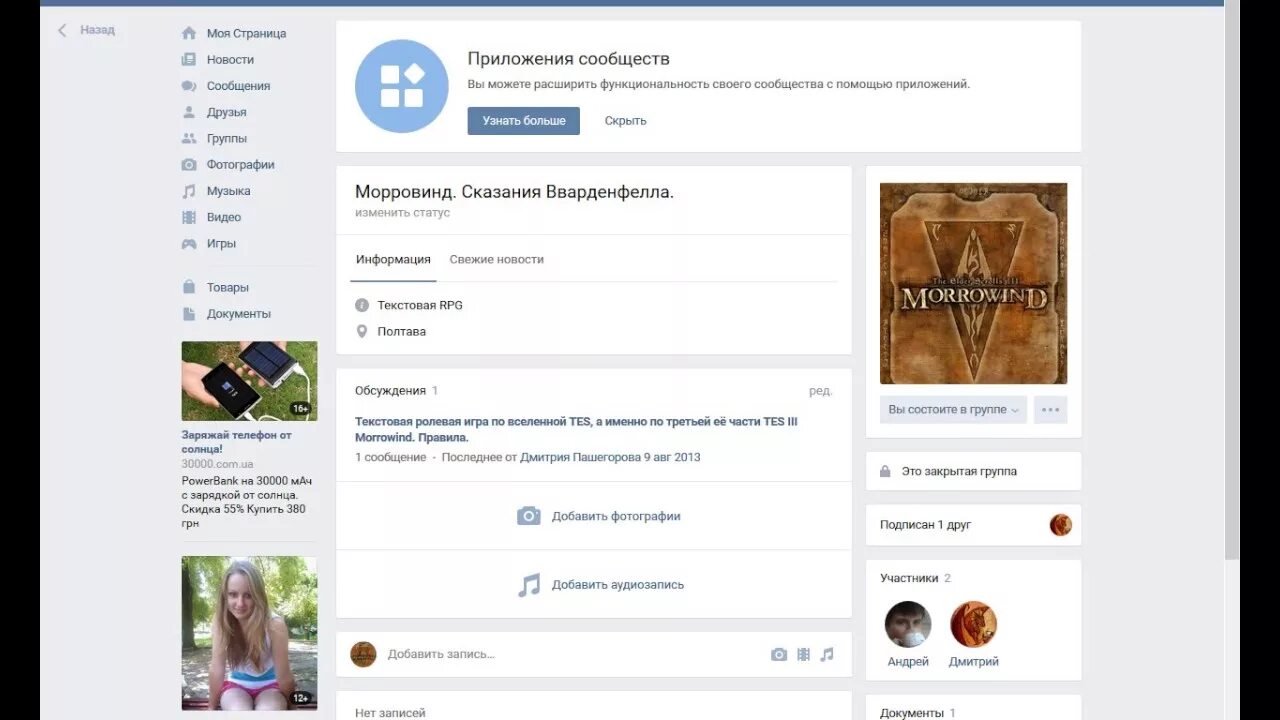
Task: Click the lock icon of closed group
Action: (x=885, y=471)
